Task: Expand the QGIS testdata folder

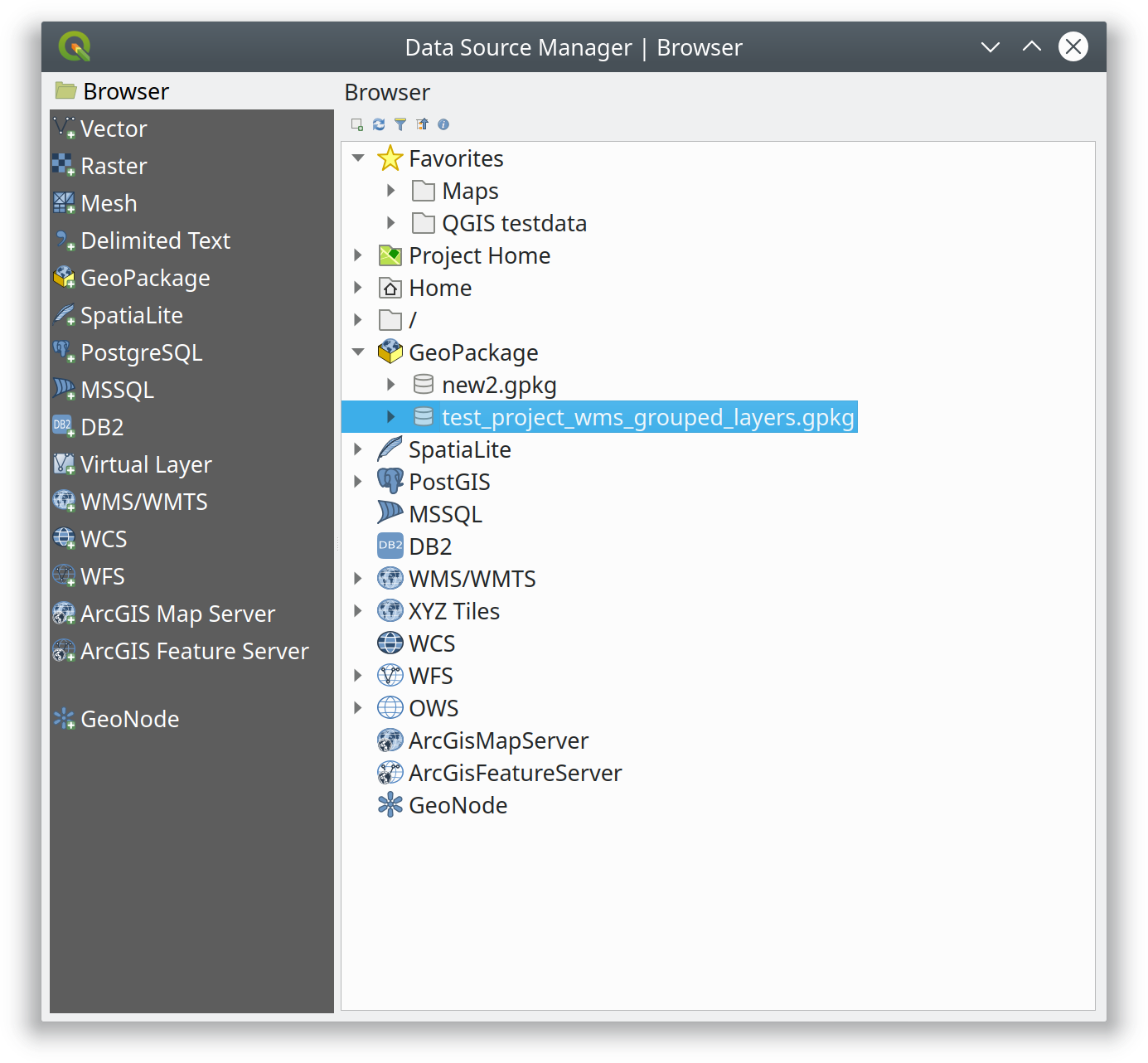Action: (391, 223)
